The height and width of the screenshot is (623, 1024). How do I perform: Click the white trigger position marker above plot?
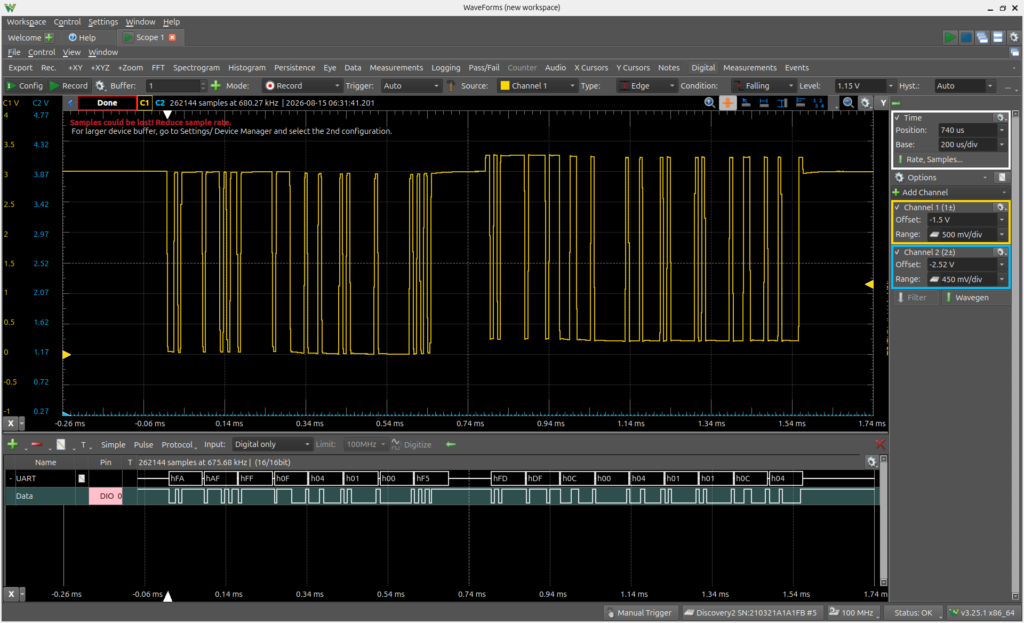[167, 114]
